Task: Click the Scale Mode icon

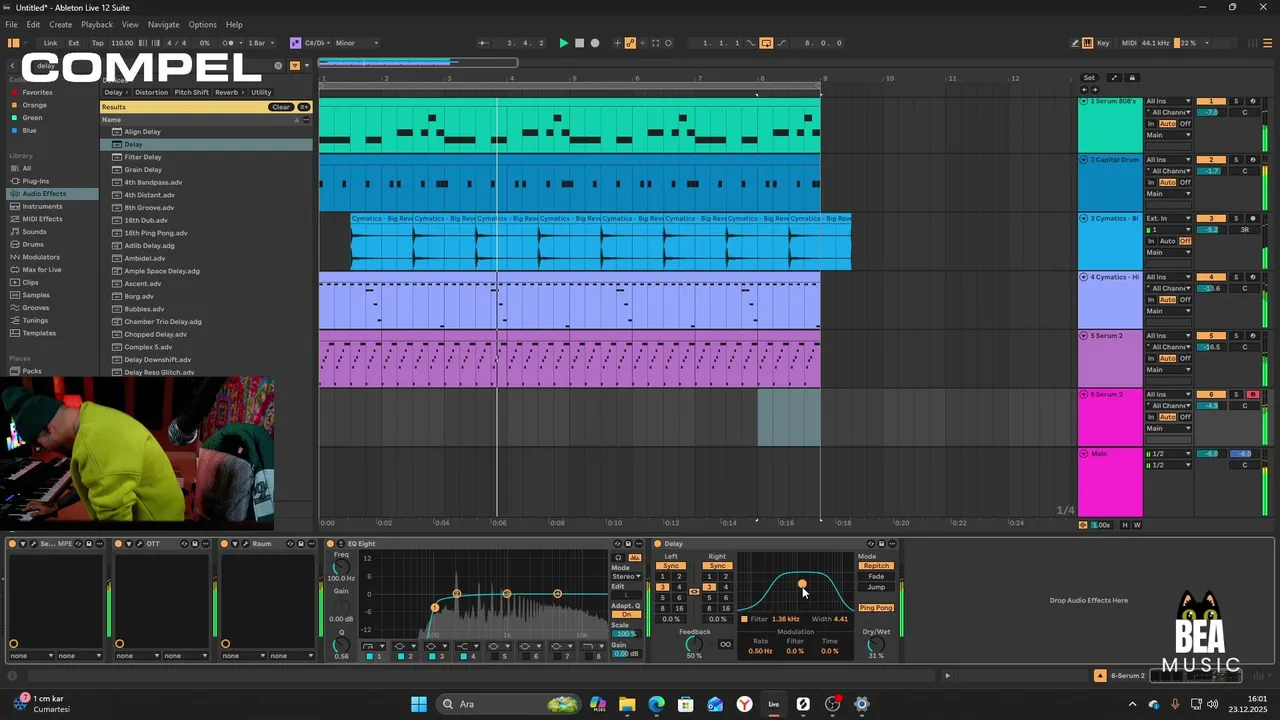Action: coord(295,43)
